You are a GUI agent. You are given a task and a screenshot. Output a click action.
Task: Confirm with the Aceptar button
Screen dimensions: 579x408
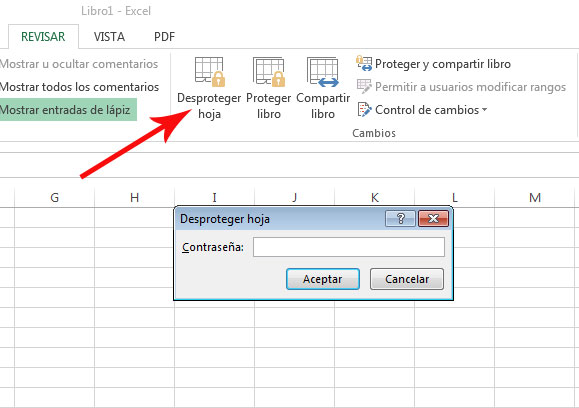point(323,279)
